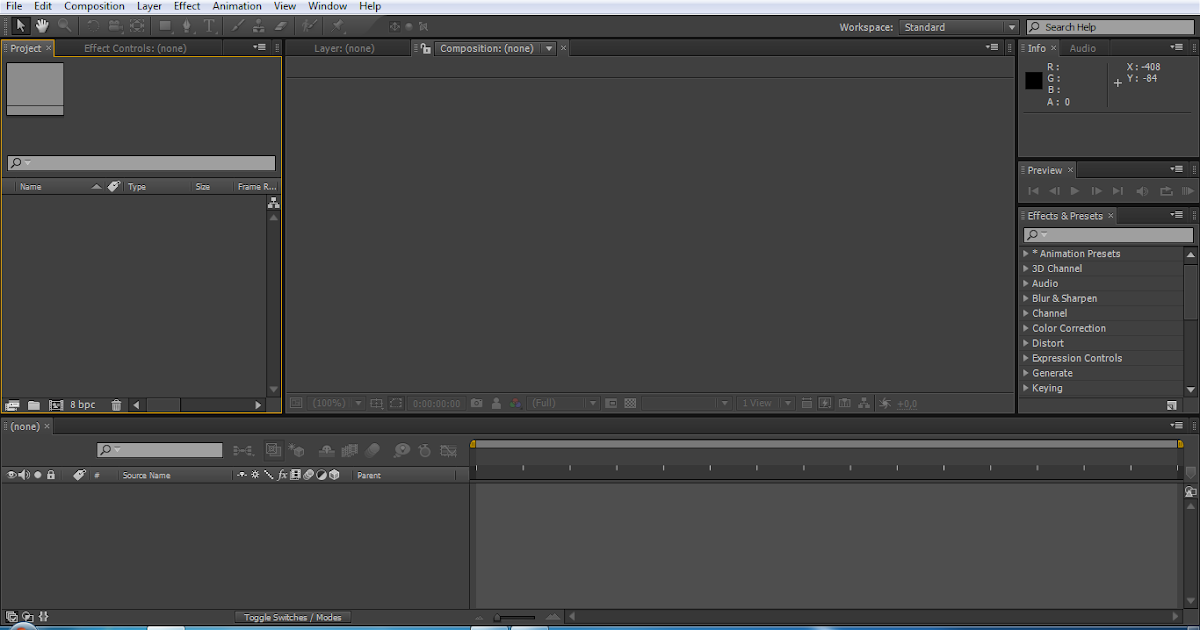Switch to the Audio tab

1083,48
